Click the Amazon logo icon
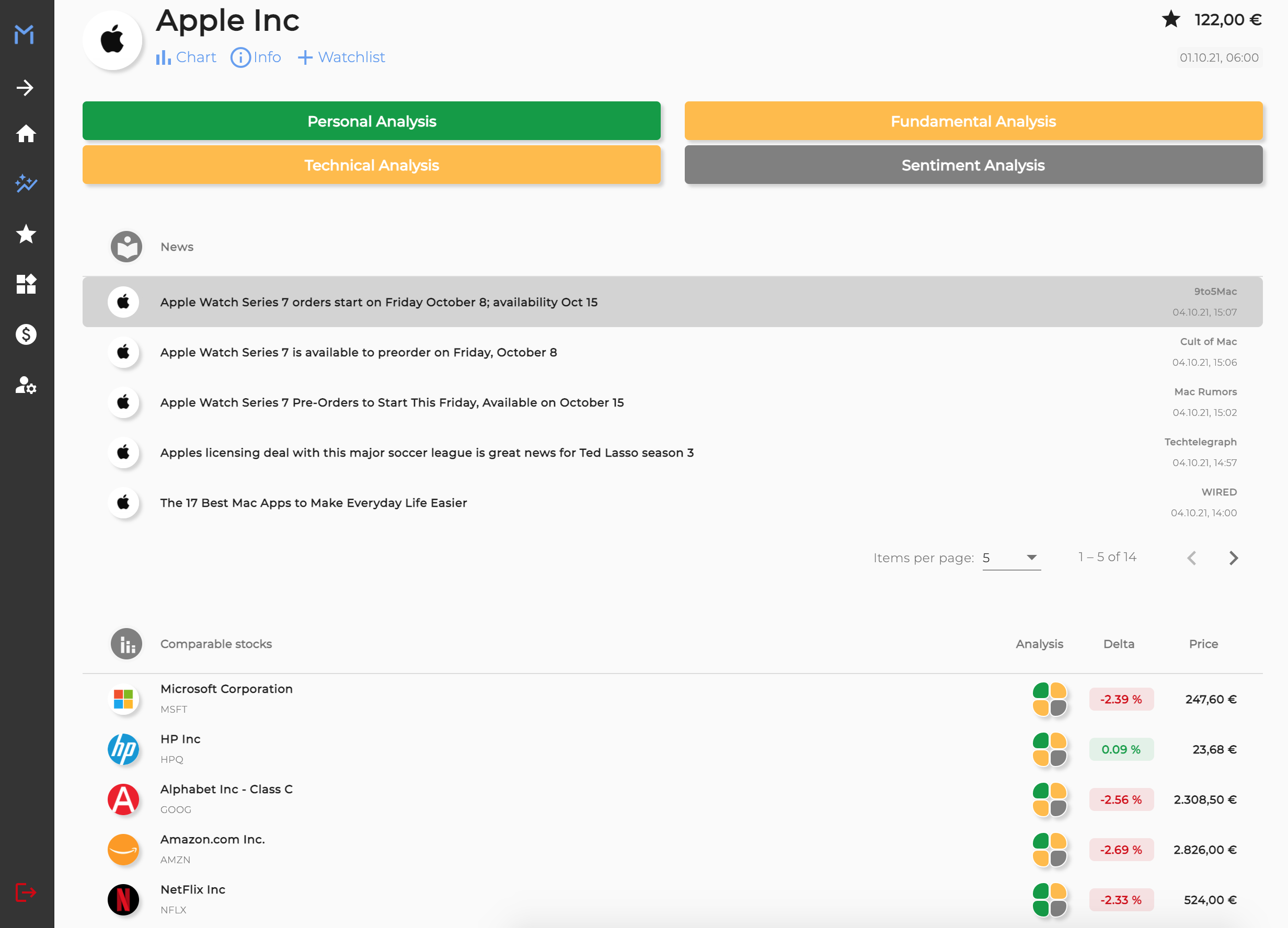 pyautogui.click(x=123, y=850)
